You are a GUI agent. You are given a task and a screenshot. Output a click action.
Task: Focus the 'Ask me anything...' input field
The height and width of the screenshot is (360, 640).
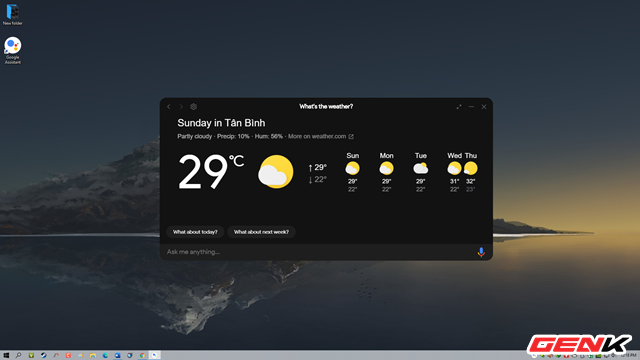[x=318, y=252]
